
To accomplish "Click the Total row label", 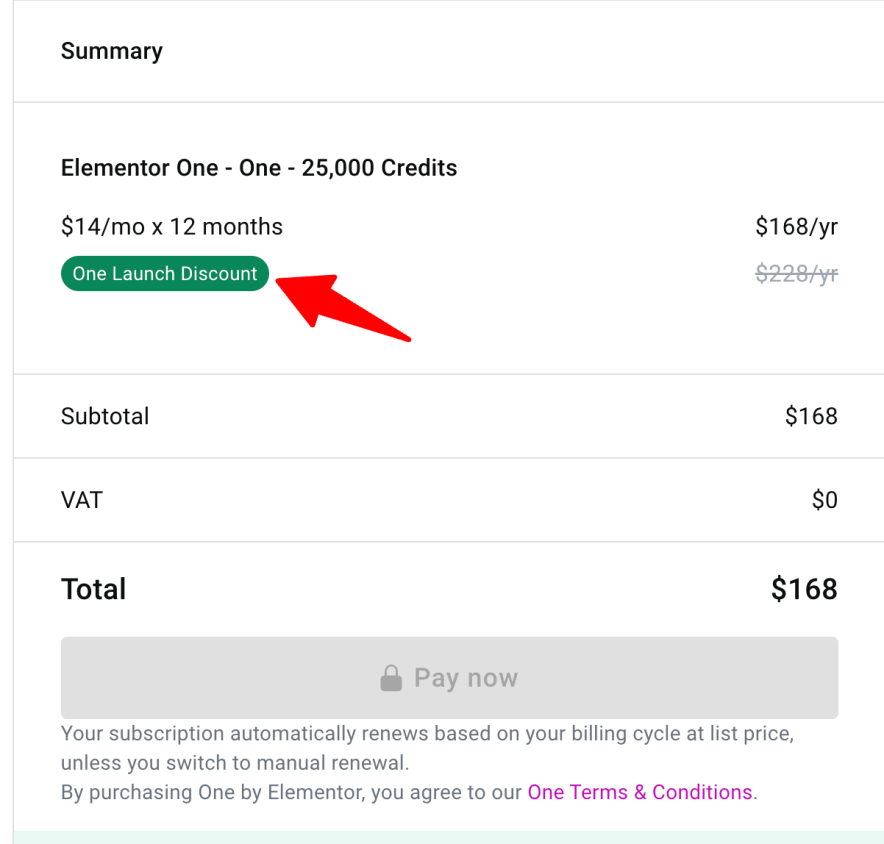I will tap(93, 589).
